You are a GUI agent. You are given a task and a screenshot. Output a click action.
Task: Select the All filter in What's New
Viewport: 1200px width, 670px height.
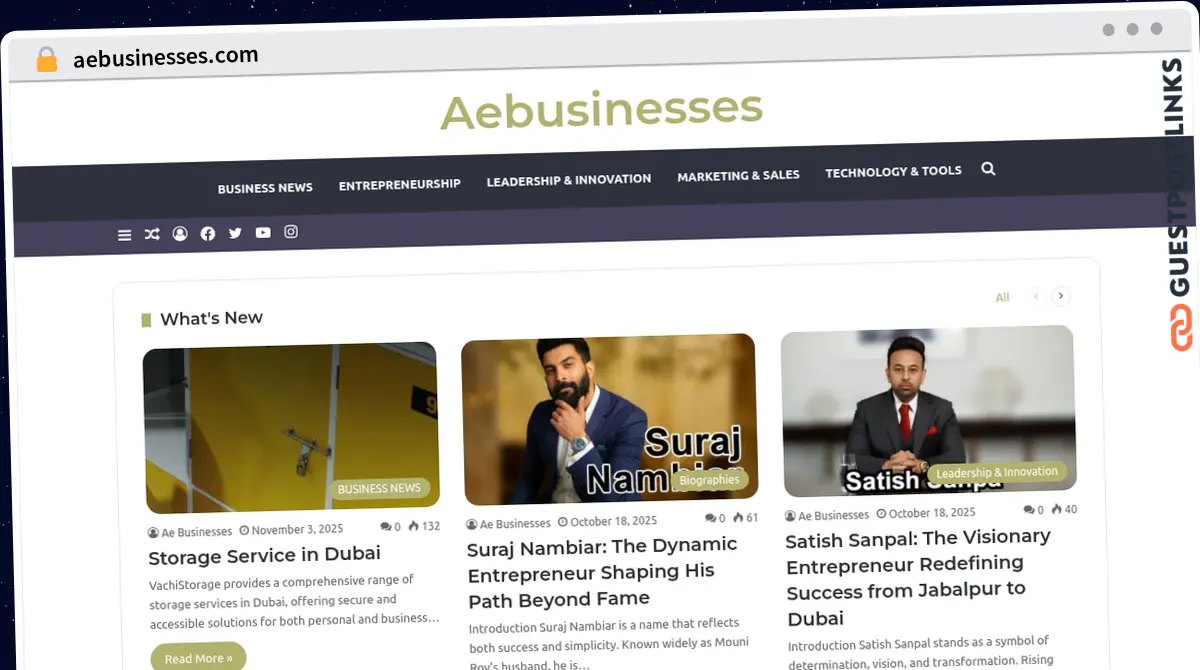click(1002, 297)
